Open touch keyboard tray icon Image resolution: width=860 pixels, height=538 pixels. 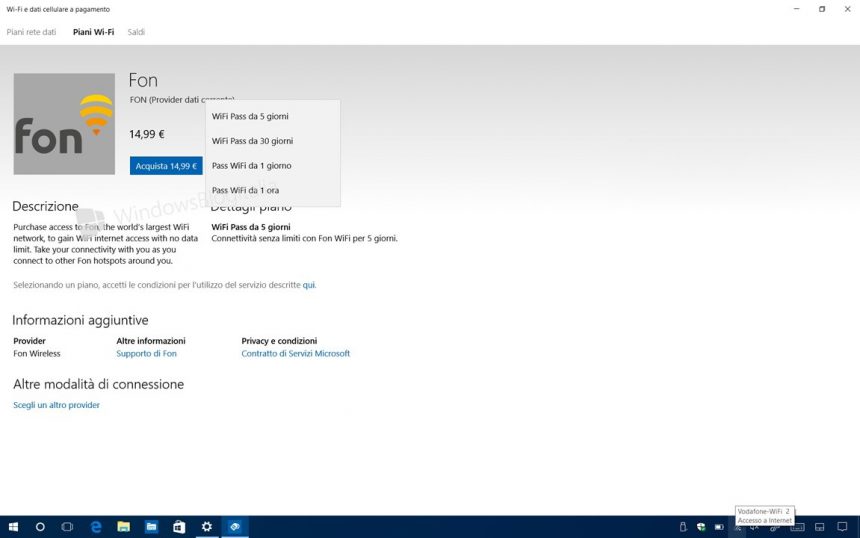[x=797, y=528]
